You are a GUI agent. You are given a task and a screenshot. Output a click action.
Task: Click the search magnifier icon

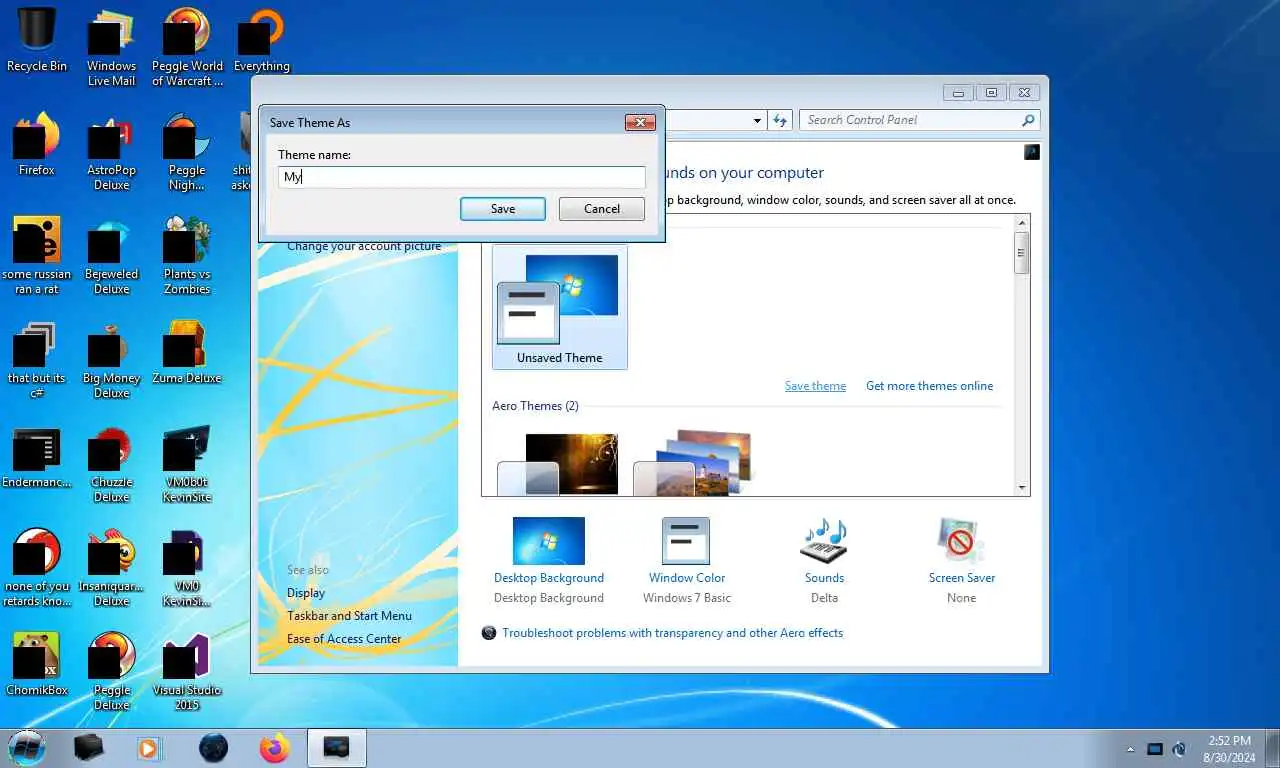(x=1028, y=120)
